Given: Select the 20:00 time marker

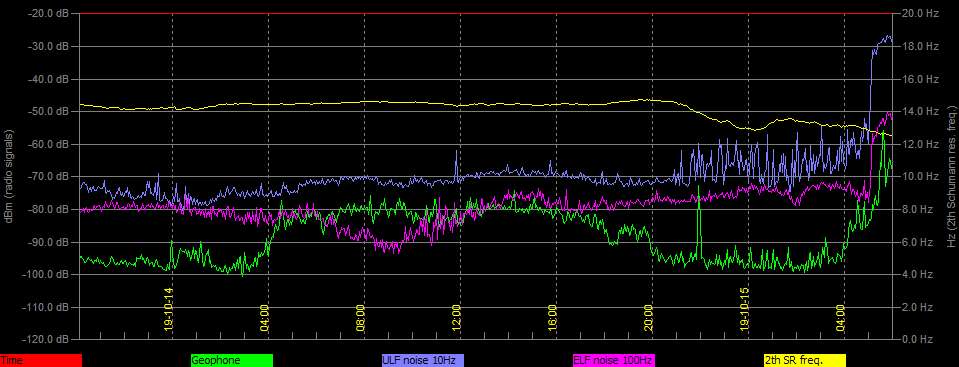Looking at the screenshot, I should (648, 317).
